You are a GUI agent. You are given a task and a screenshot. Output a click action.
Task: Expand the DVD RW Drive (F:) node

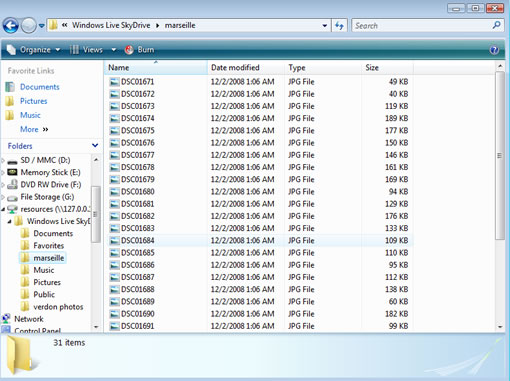tap(3, 185)
